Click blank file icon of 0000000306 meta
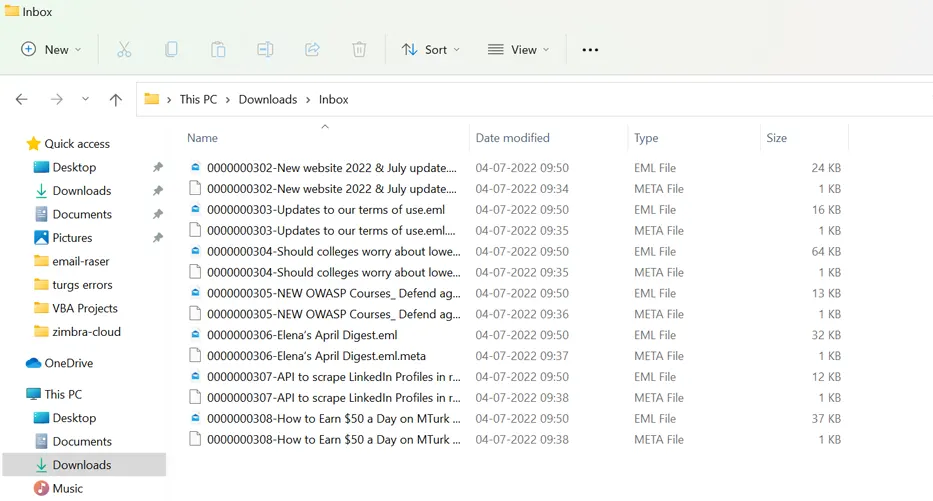 pos(195,355)
